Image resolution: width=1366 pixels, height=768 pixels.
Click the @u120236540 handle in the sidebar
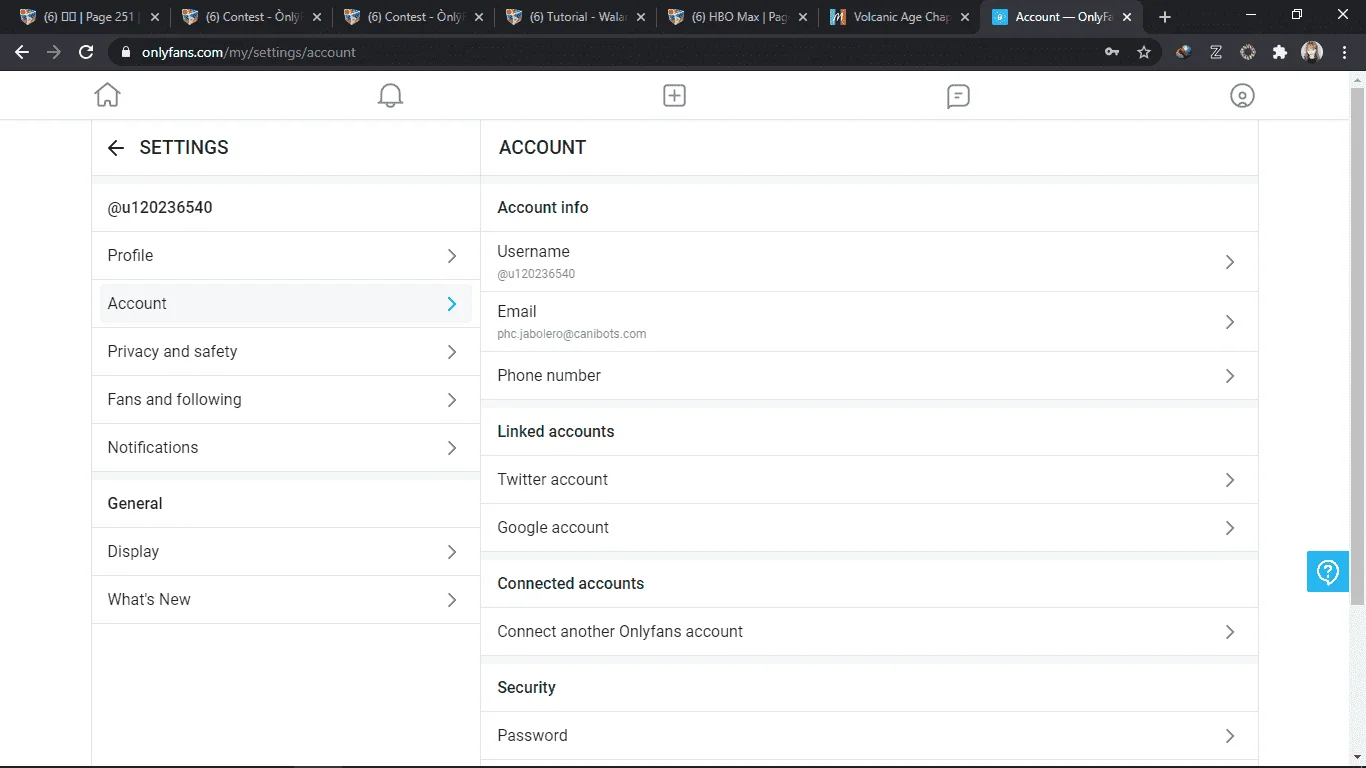point(160,208)
